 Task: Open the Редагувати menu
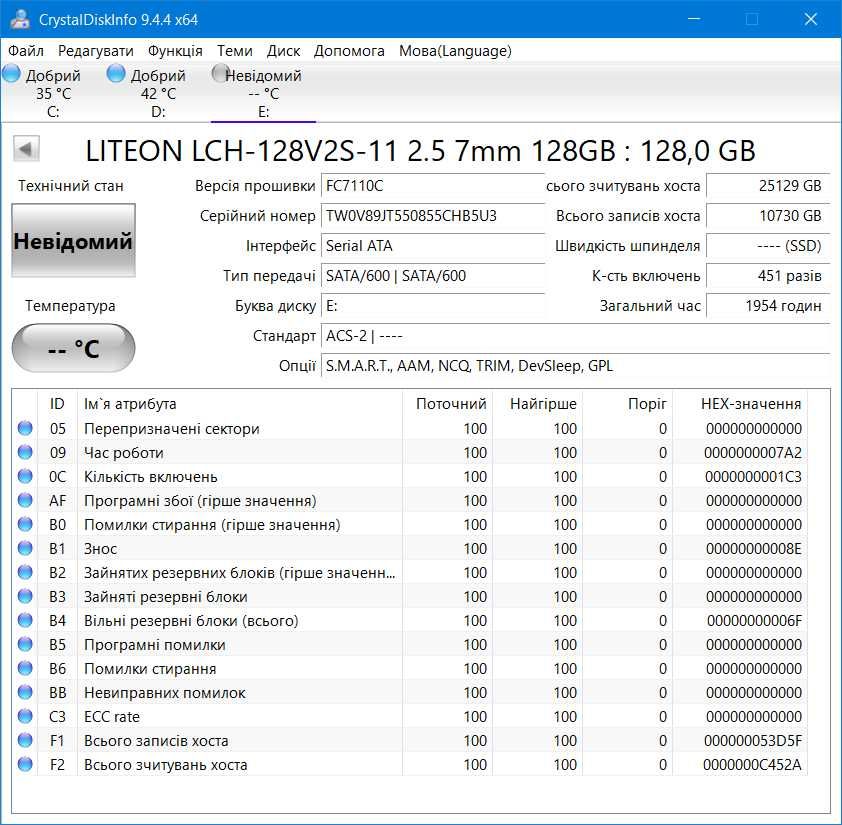(x=96, y=51)
